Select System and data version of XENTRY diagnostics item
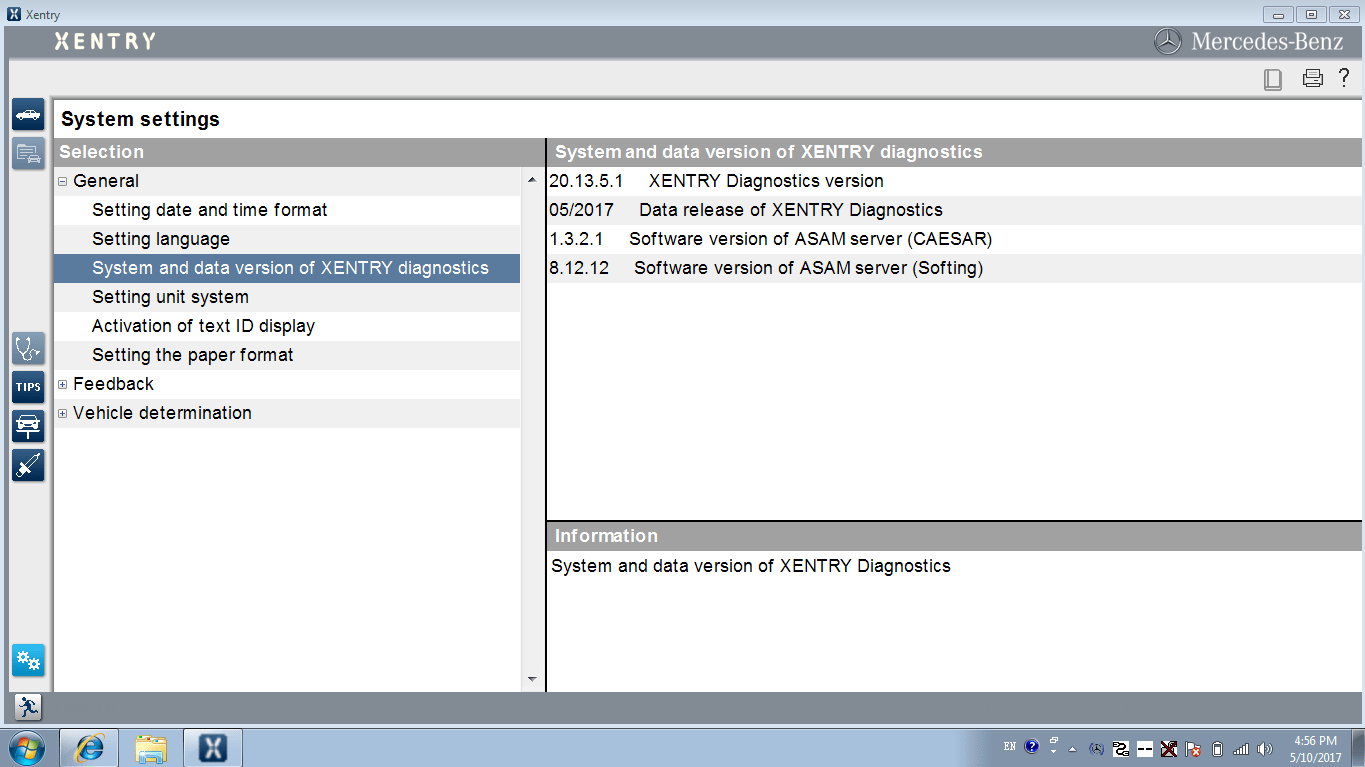Screen dimensions: 1365x767 (x=287, y=268)
